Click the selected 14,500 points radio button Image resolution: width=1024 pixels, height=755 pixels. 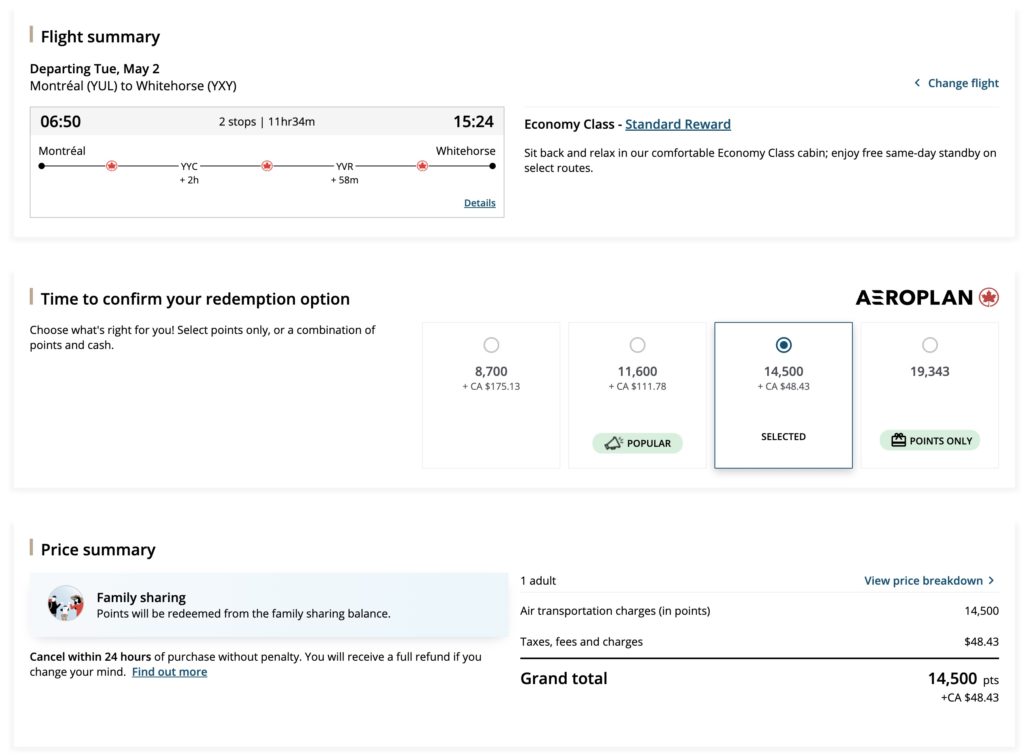point(783,344)
